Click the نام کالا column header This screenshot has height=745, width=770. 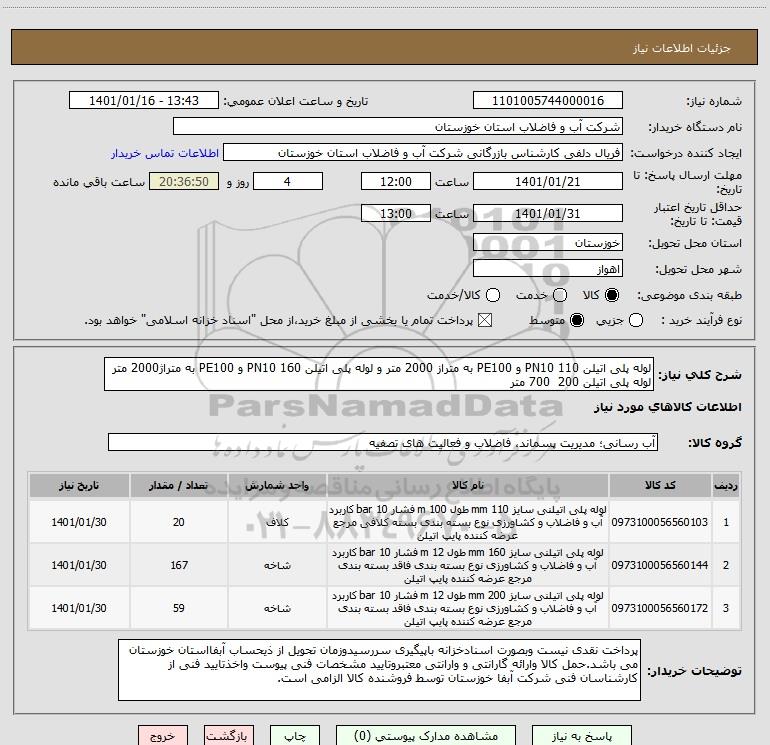[468, 486]
